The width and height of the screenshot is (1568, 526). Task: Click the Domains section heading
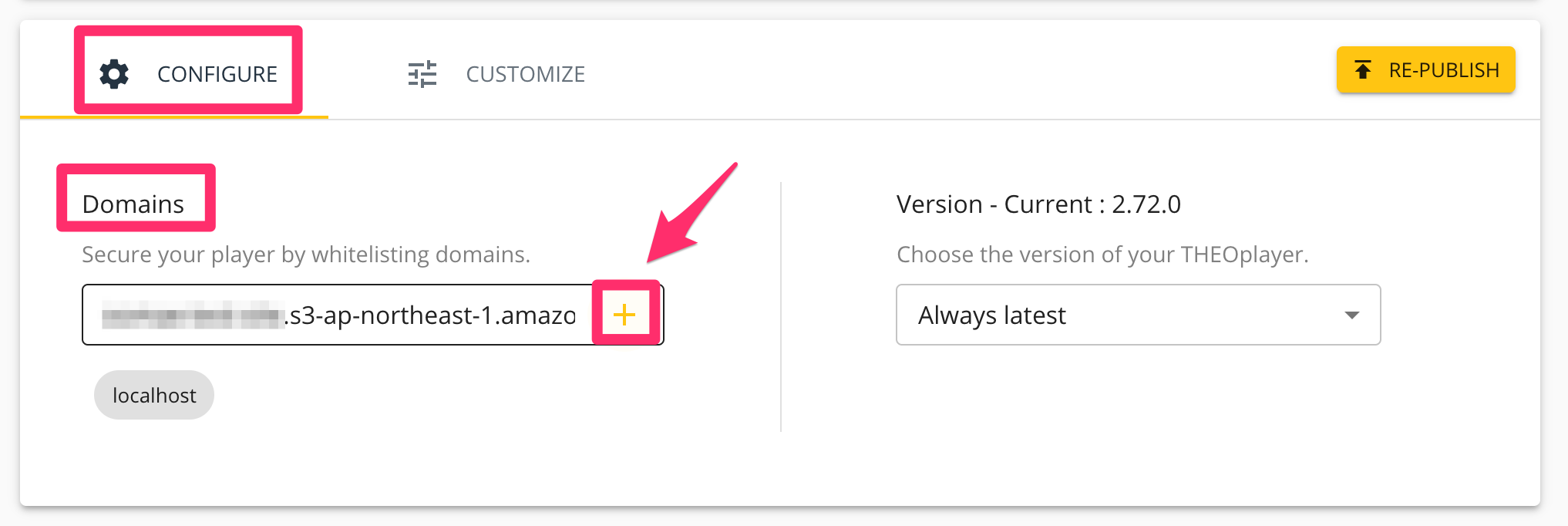(133, 204)
